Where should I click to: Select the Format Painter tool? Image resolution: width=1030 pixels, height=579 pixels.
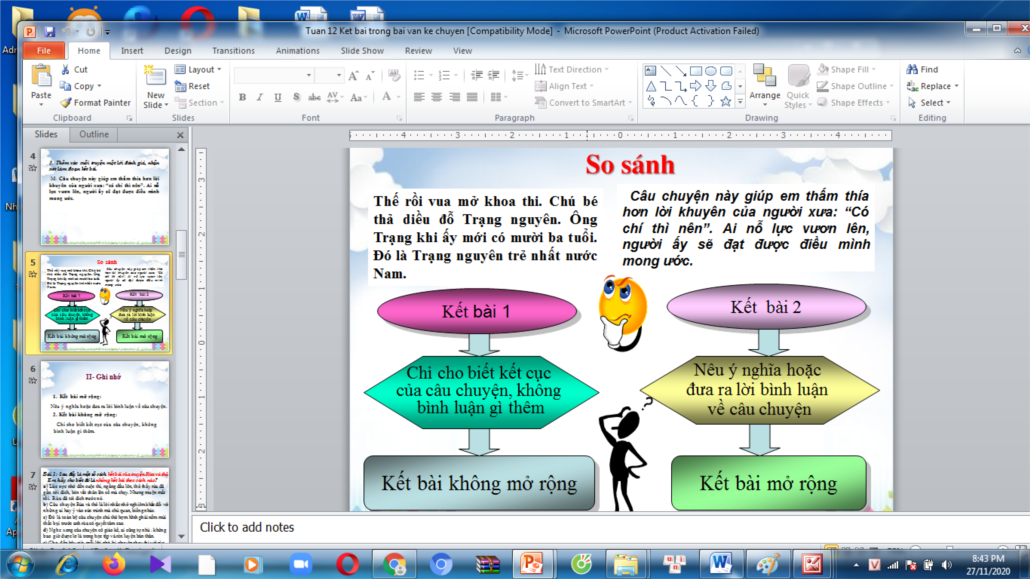94,102
